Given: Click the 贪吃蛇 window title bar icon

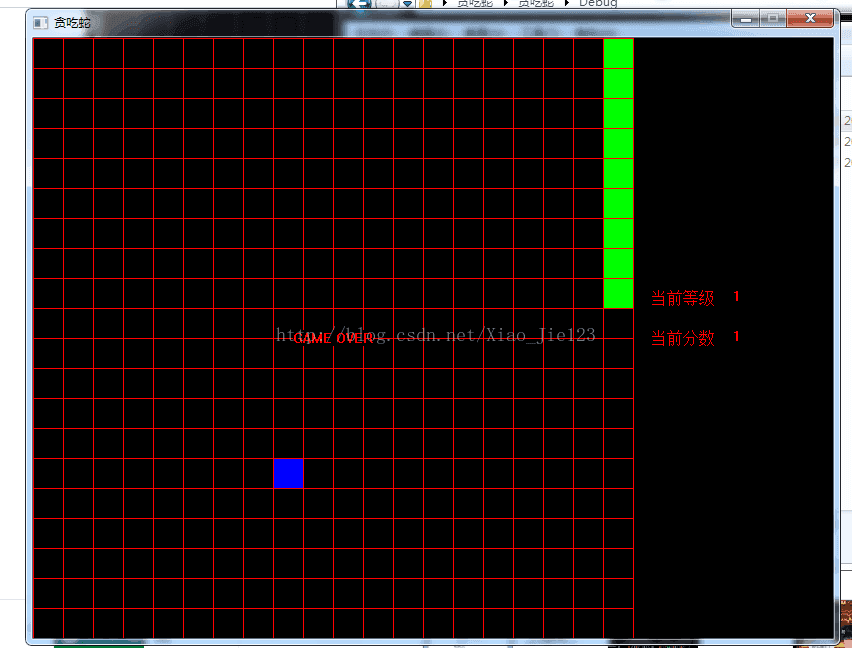Looking at the screenshot, I should [x=40, y=23].
